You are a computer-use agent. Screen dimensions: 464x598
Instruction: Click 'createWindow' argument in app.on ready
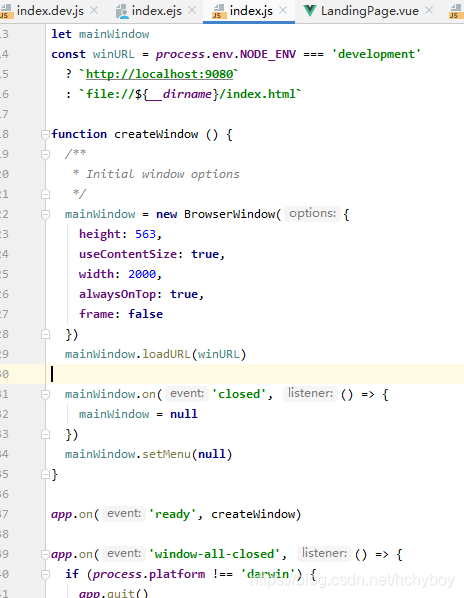point(253,514)
